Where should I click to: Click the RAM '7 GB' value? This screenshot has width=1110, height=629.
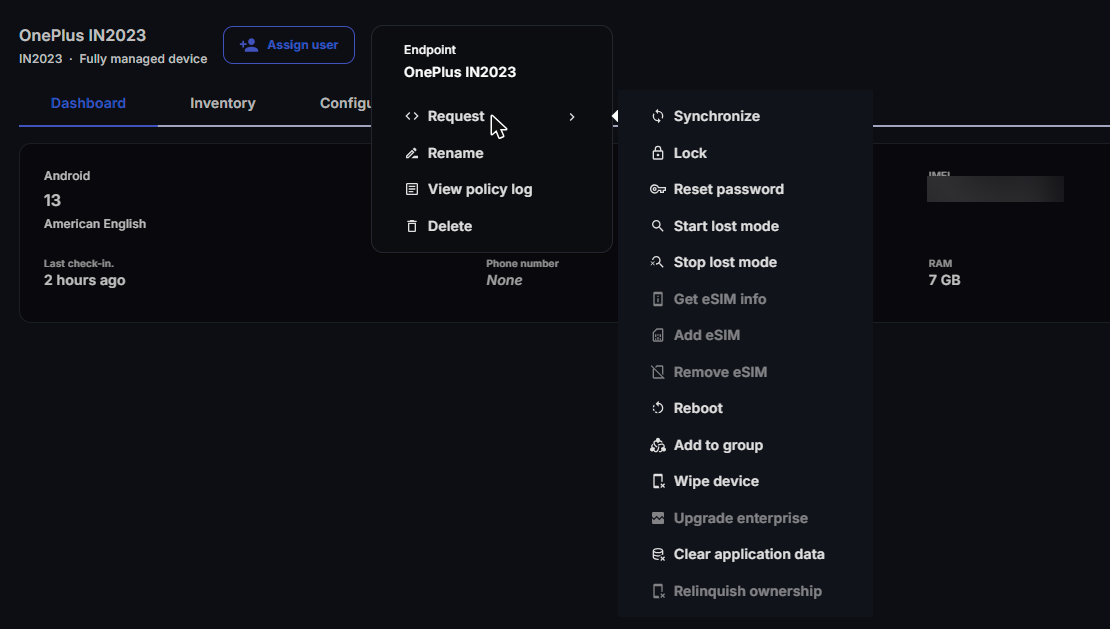click(944, 280)
